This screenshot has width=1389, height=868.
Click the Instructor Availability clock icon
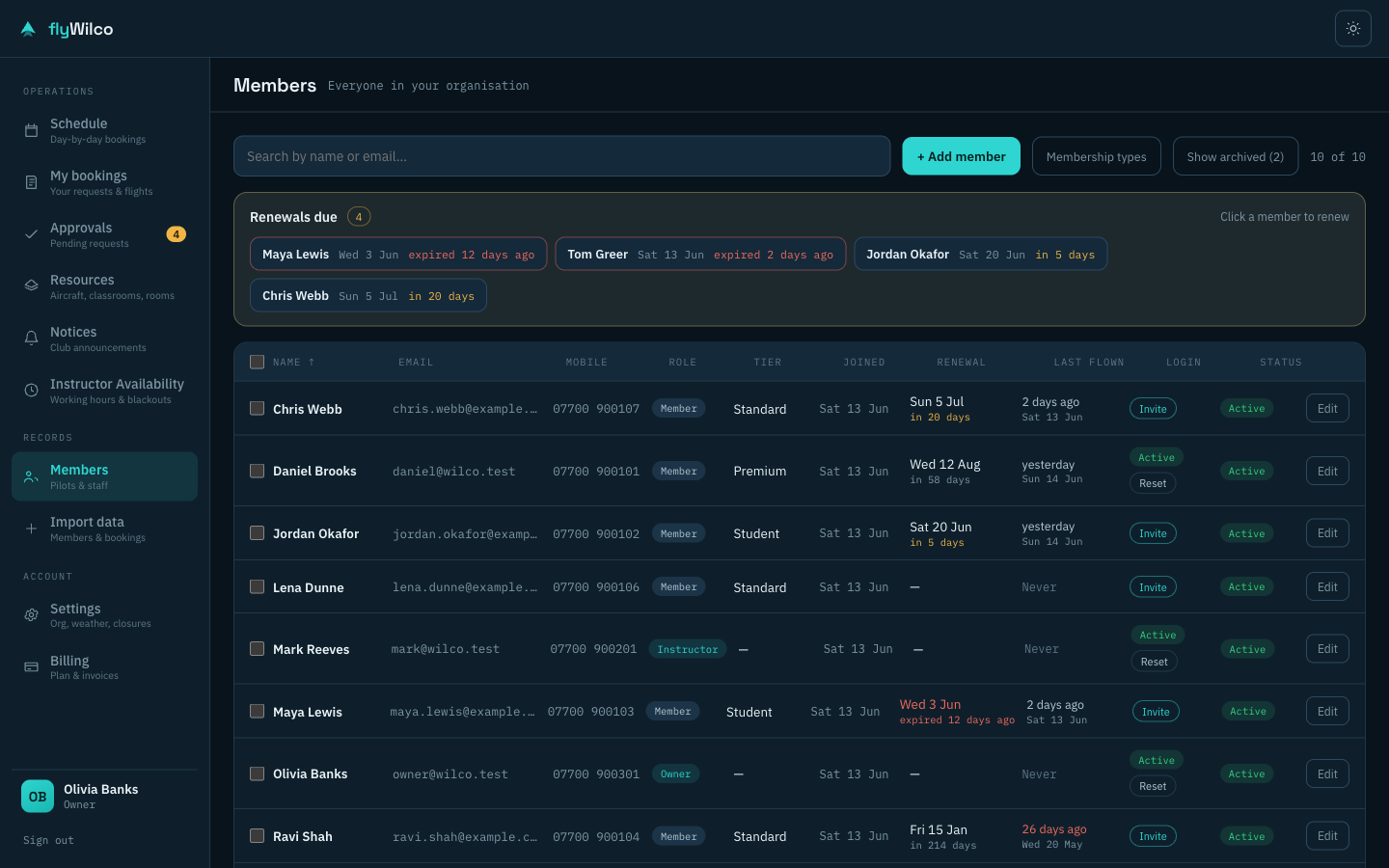pos(31,391)
